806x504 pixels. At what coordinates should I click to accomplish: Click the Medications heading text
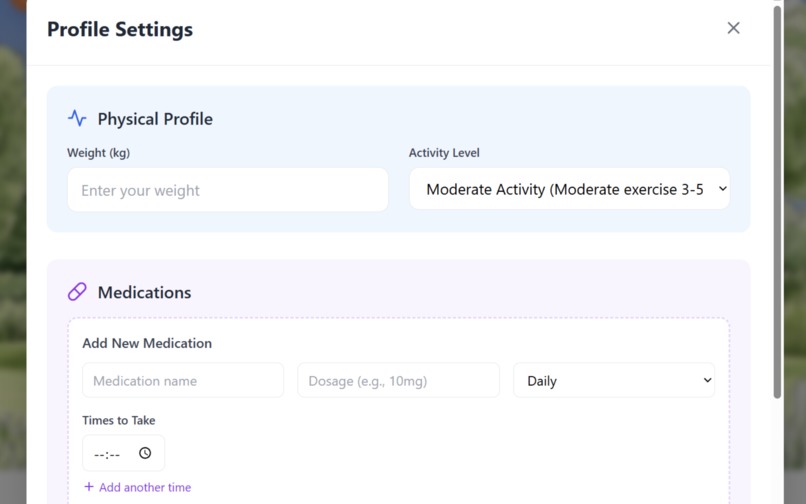tap(144, 292)
